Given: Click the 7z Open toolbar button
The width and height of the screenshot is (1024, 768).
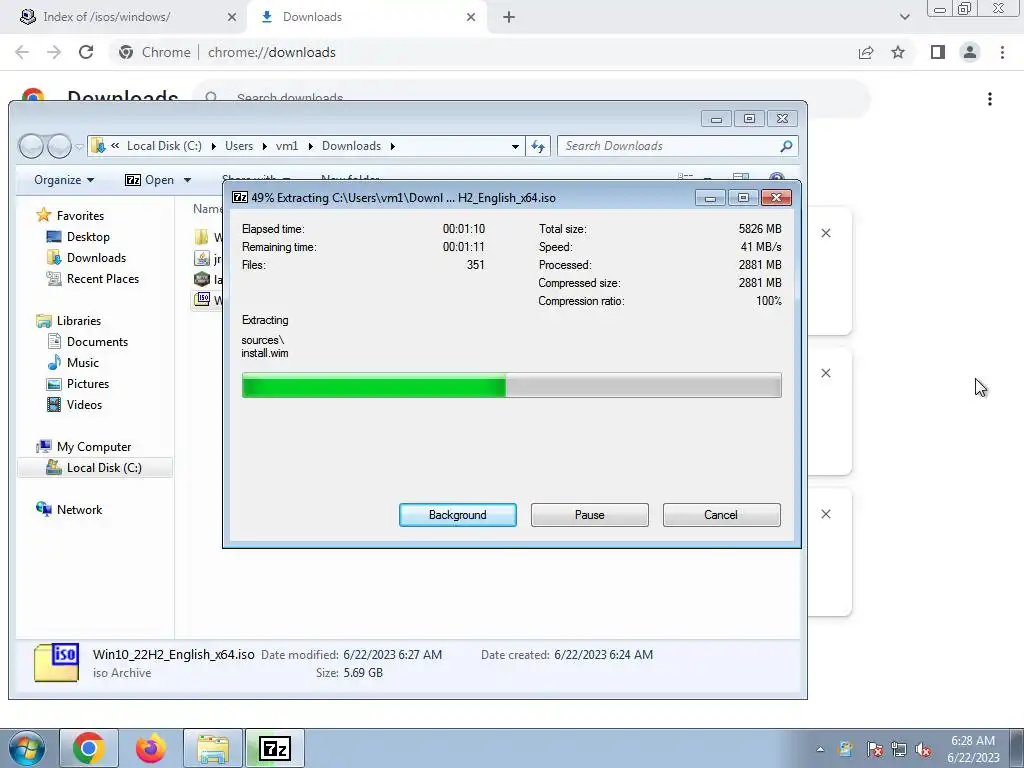Looking at the screenshot, I should tap(150, 180).
